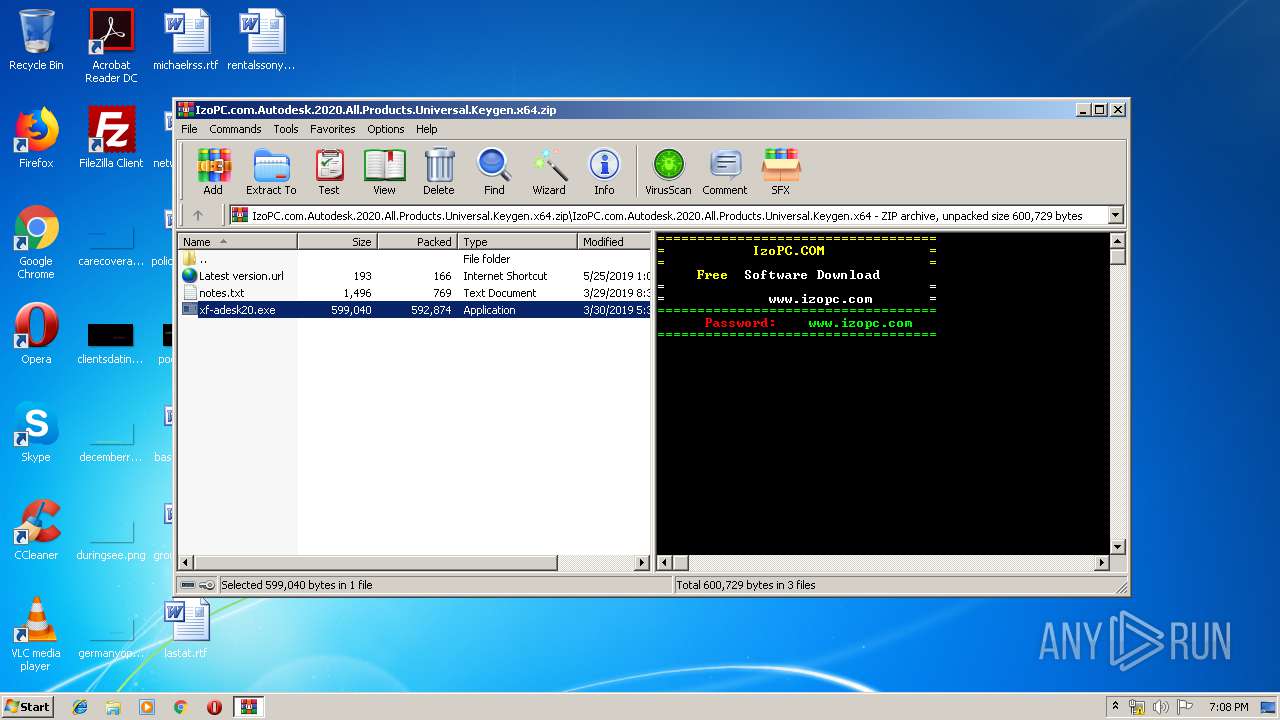The width and height of the screenshot is (1280, 720).
Task: Open the Commands menu
Action: point(235,129)
